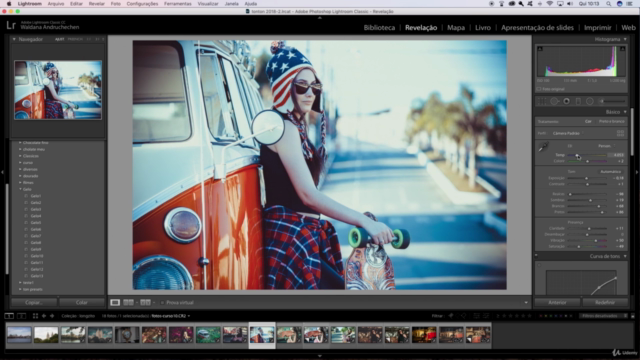Filter by green color label
This screenshot has width=640, height=360.
[551, 316]
